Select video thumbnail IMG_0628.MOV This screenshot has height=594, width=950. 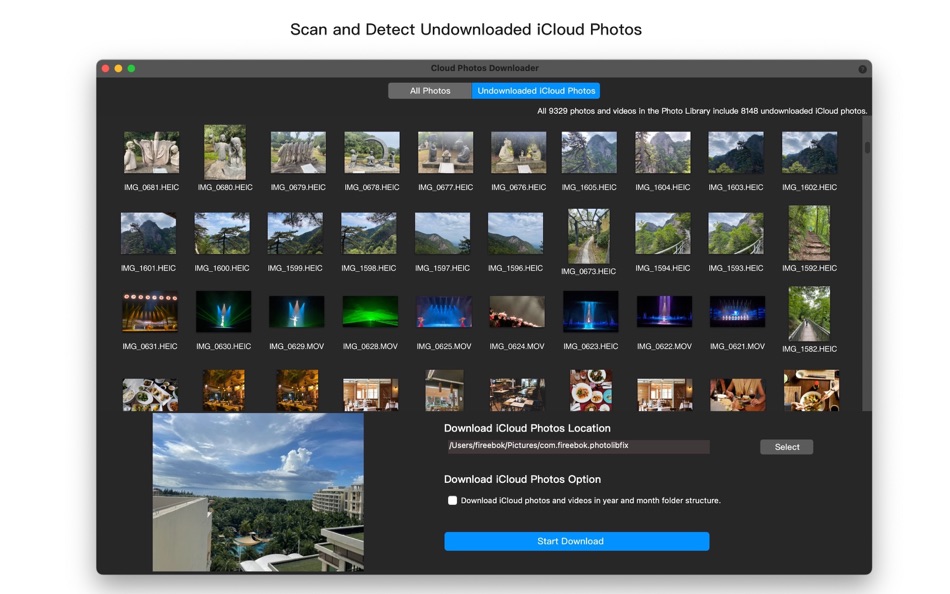(x=370, y=312)
